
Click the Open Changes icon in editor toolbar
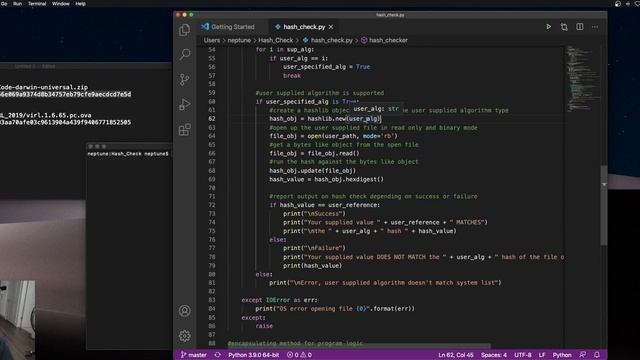564,27
